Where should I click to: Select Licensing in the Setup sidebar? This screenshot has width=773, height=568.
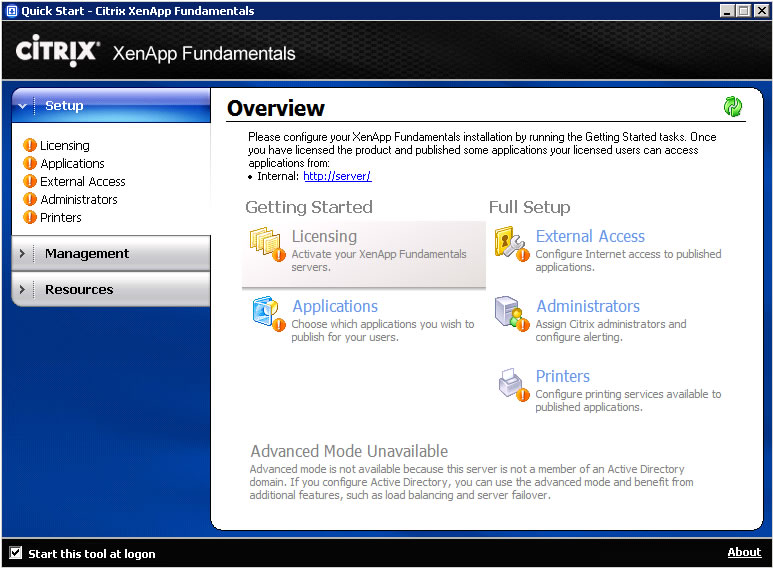tap(65, 145)
